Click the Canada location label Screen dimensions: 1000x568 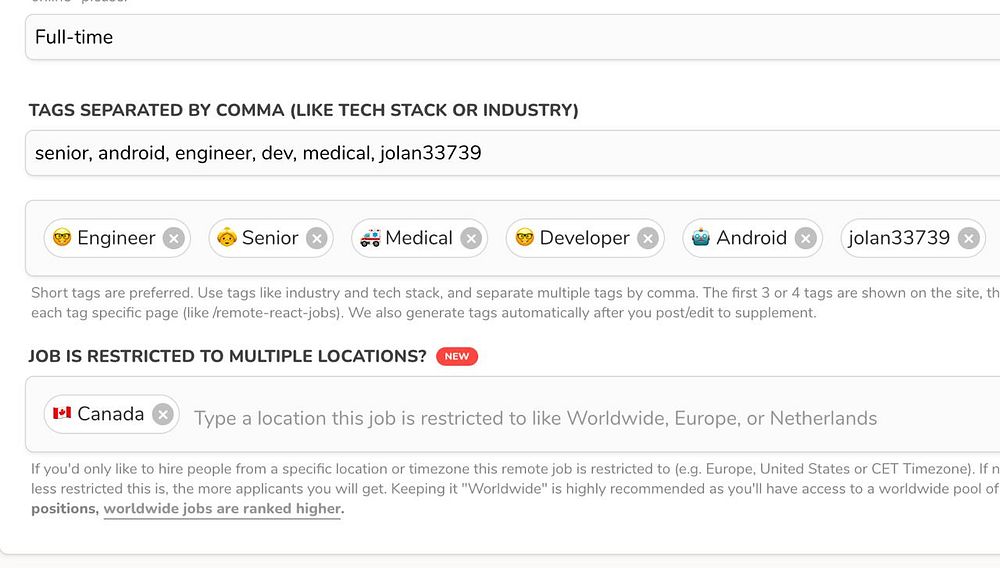(x=110, y=414)
